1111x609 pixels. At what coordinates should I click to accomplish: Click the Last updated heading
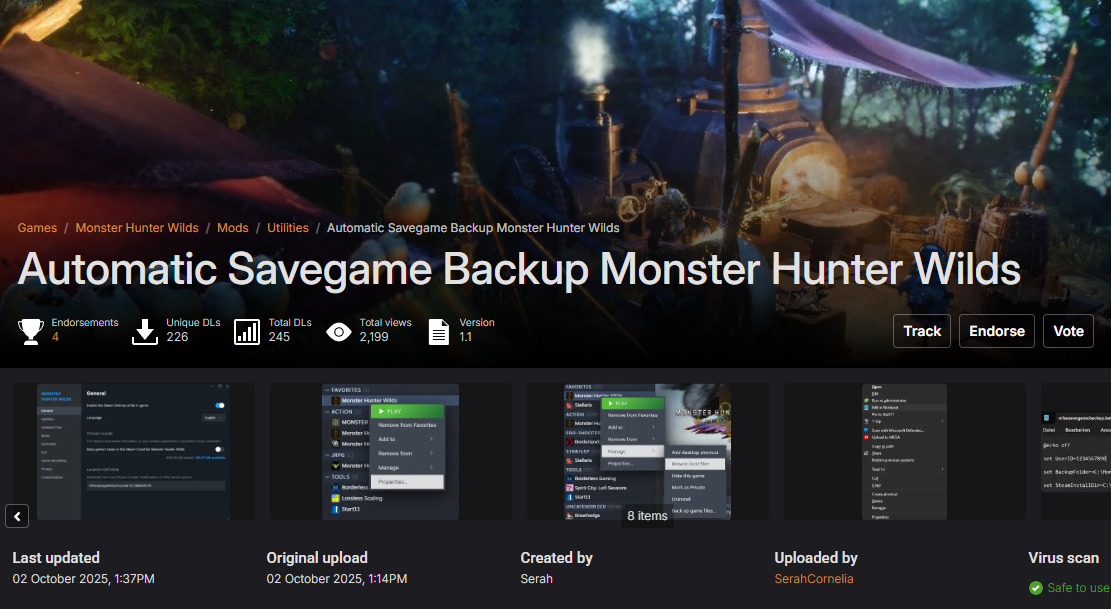pos(56,557)
